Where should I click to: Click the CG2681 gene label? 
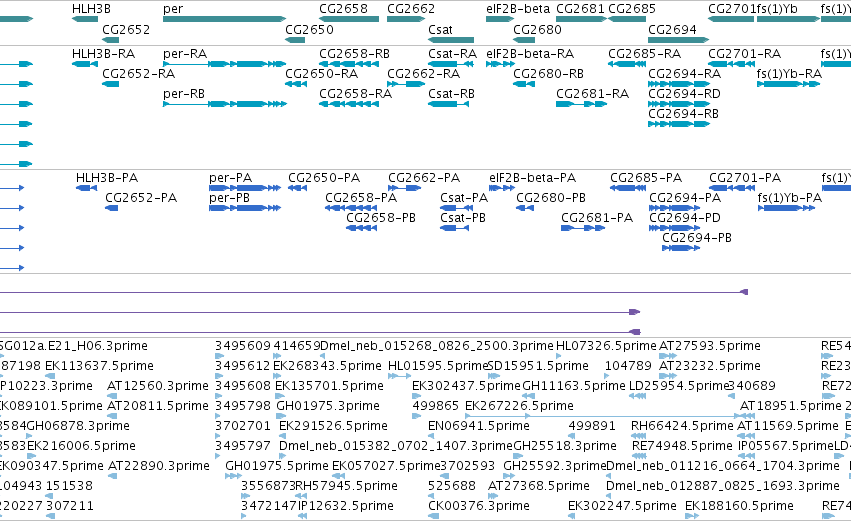(580, 9)
